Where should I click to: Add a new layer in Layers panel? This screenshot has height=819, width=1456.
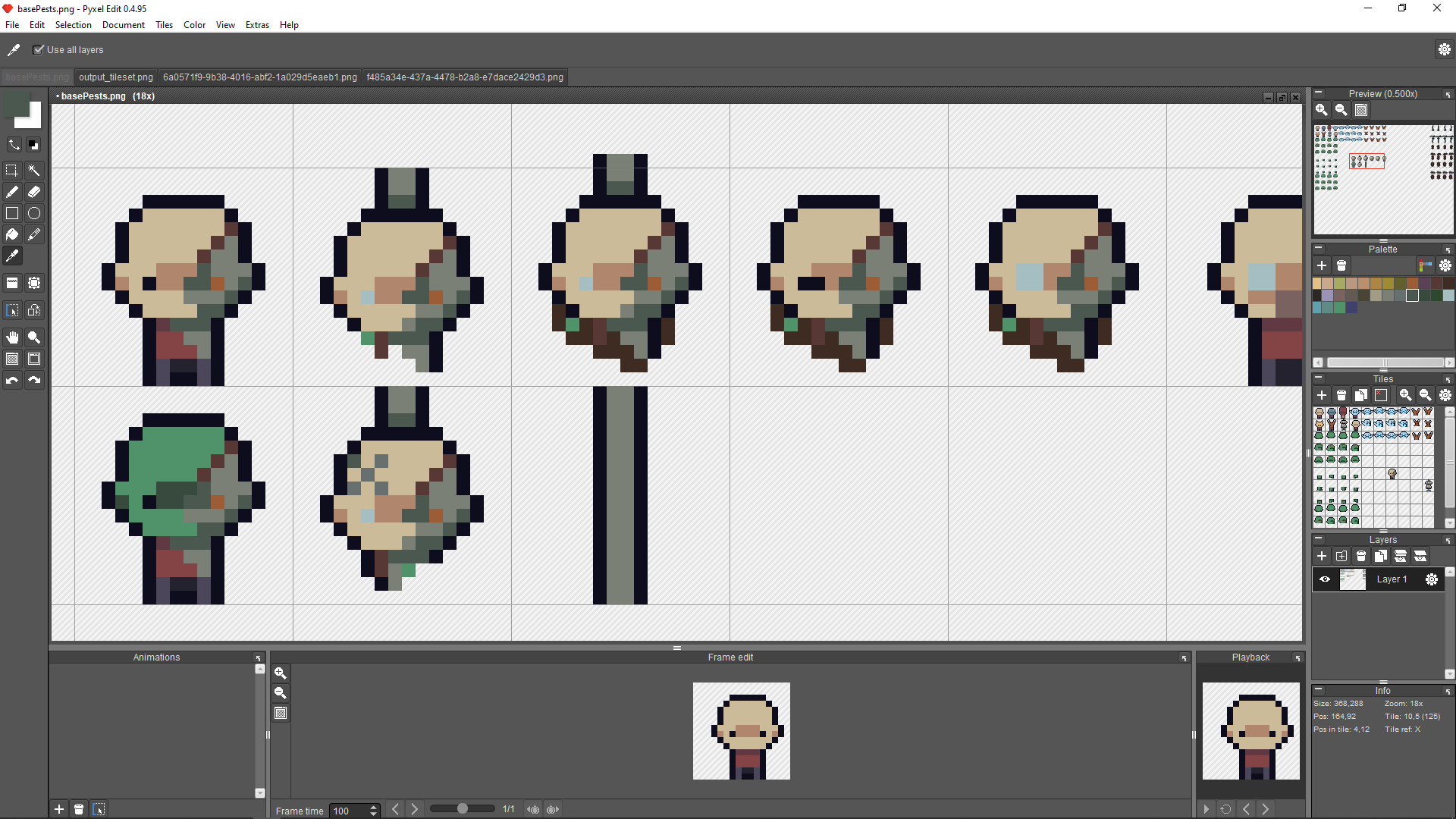tap(1322, 556)
